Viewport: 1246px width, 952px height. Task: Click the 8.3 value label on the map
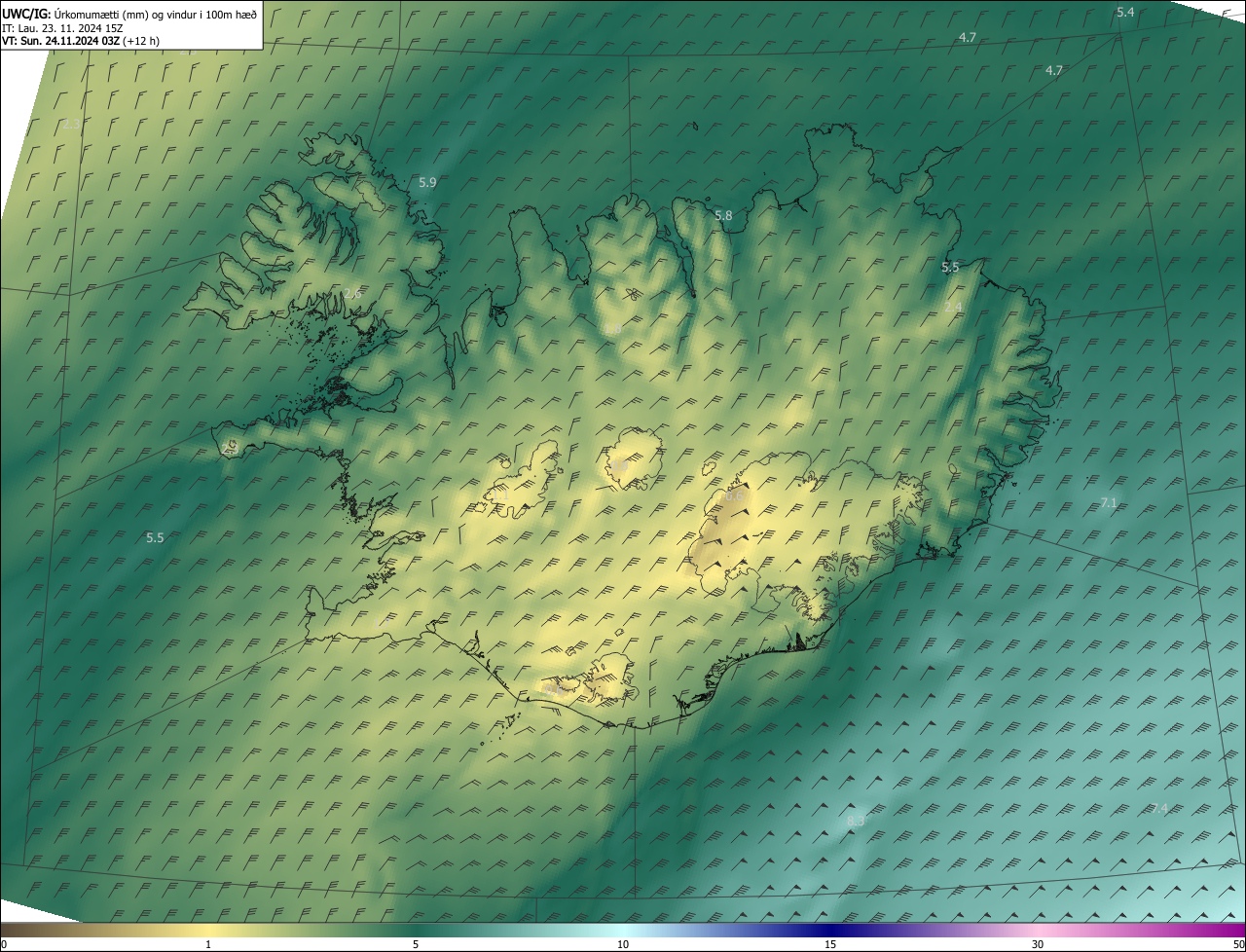coord(856,822)
